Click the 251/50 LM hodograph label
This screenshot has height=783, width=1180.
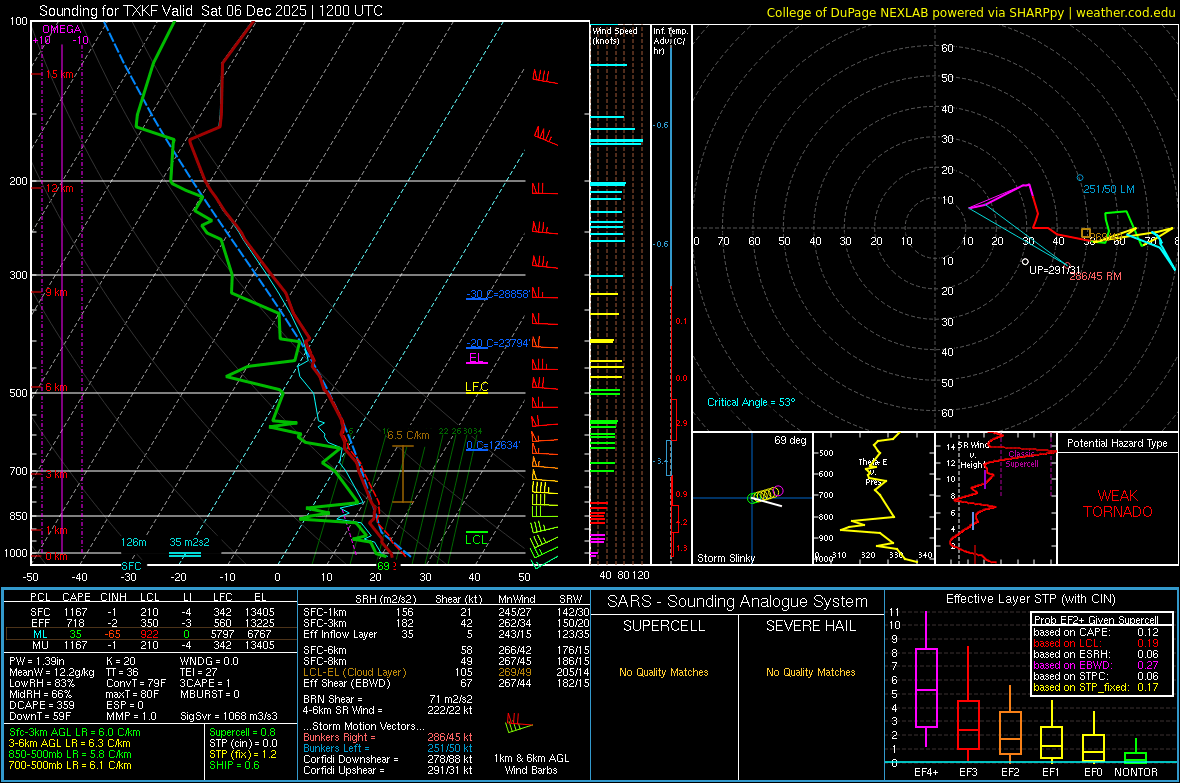[1109, 189]
